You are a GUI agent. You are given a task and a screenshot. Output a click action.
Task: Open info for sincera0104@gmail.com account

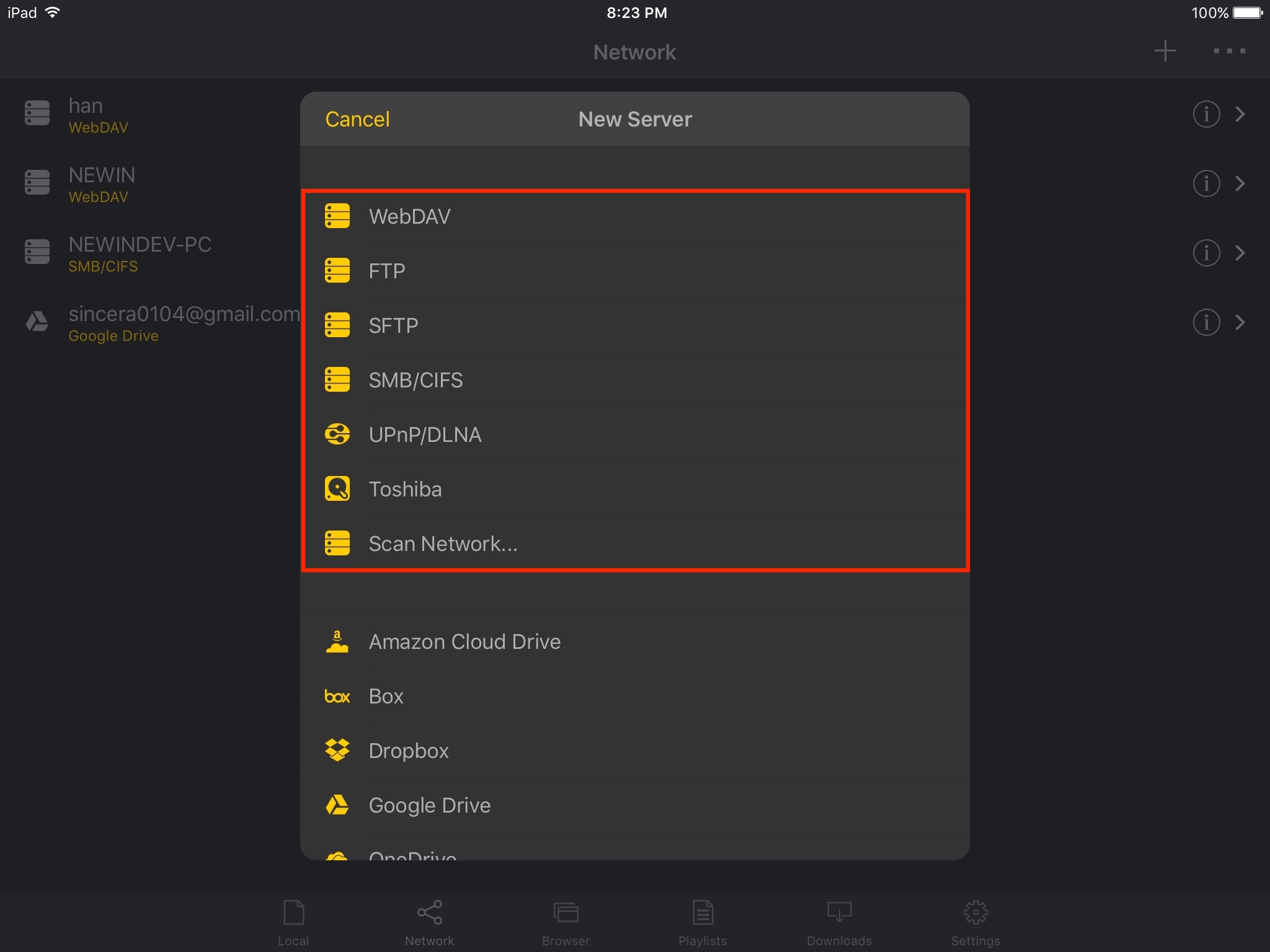[1206, 322]
